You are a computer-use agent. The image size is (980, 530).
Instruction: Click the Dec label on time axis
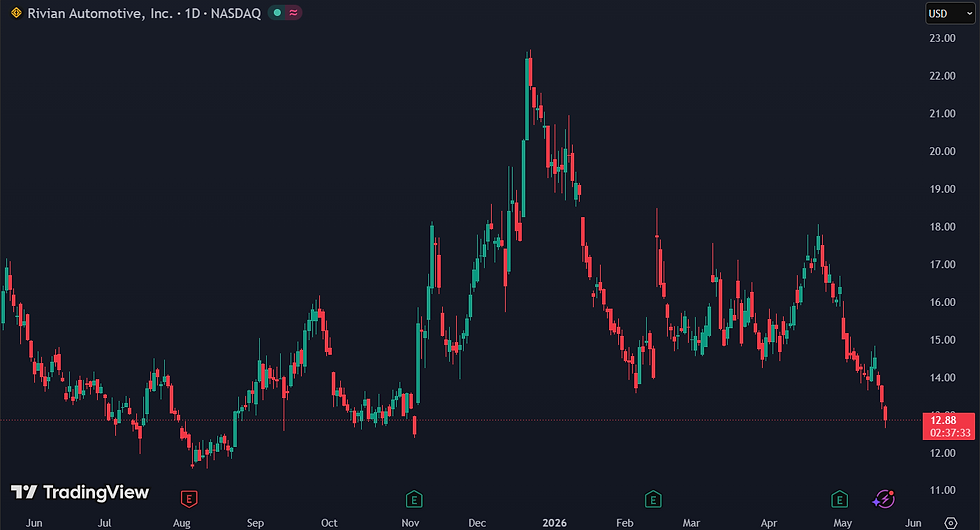[477, 523]
